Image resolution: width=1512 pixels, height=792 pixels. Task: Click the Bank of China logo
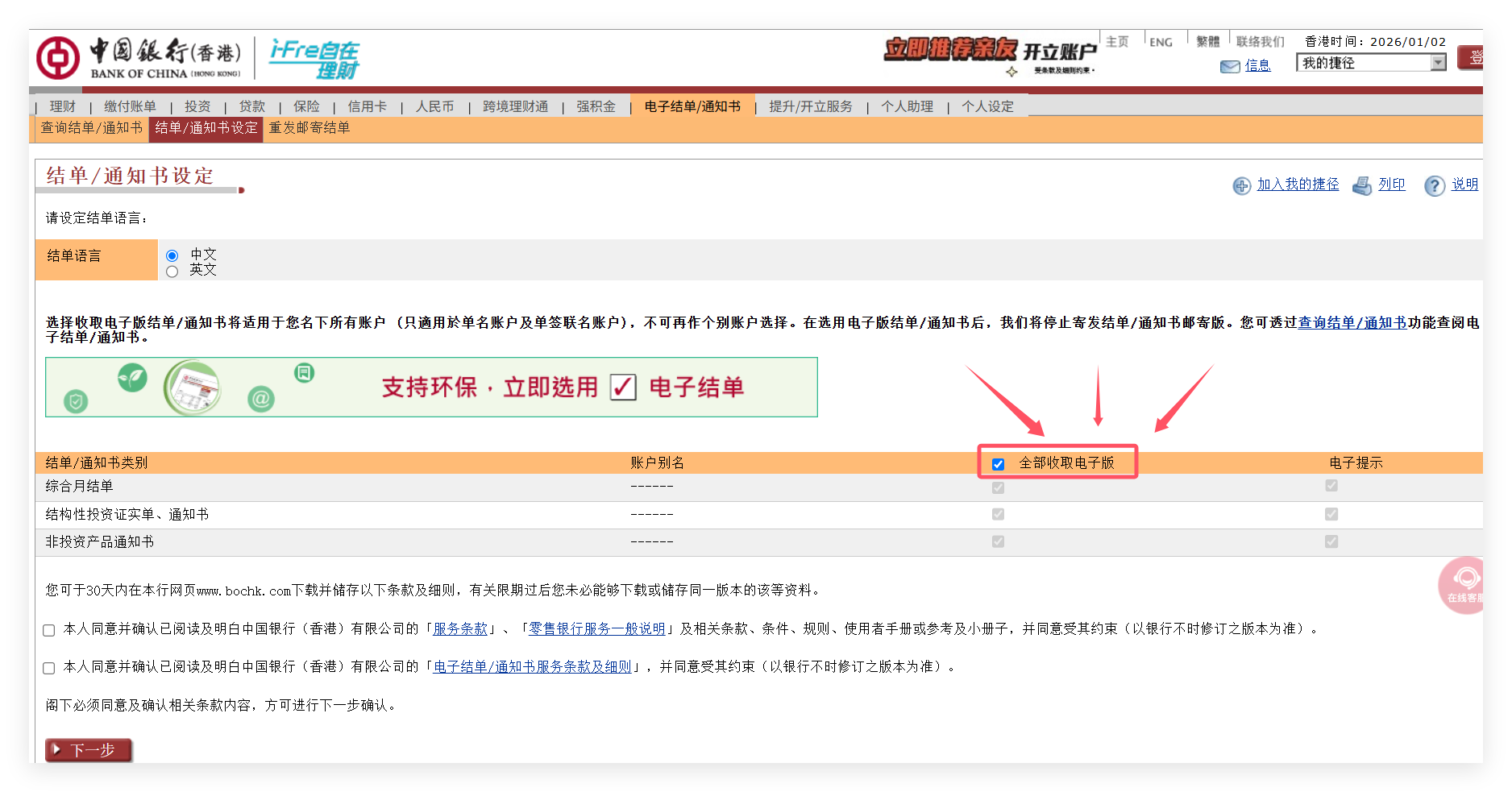(x=139, y=58)
